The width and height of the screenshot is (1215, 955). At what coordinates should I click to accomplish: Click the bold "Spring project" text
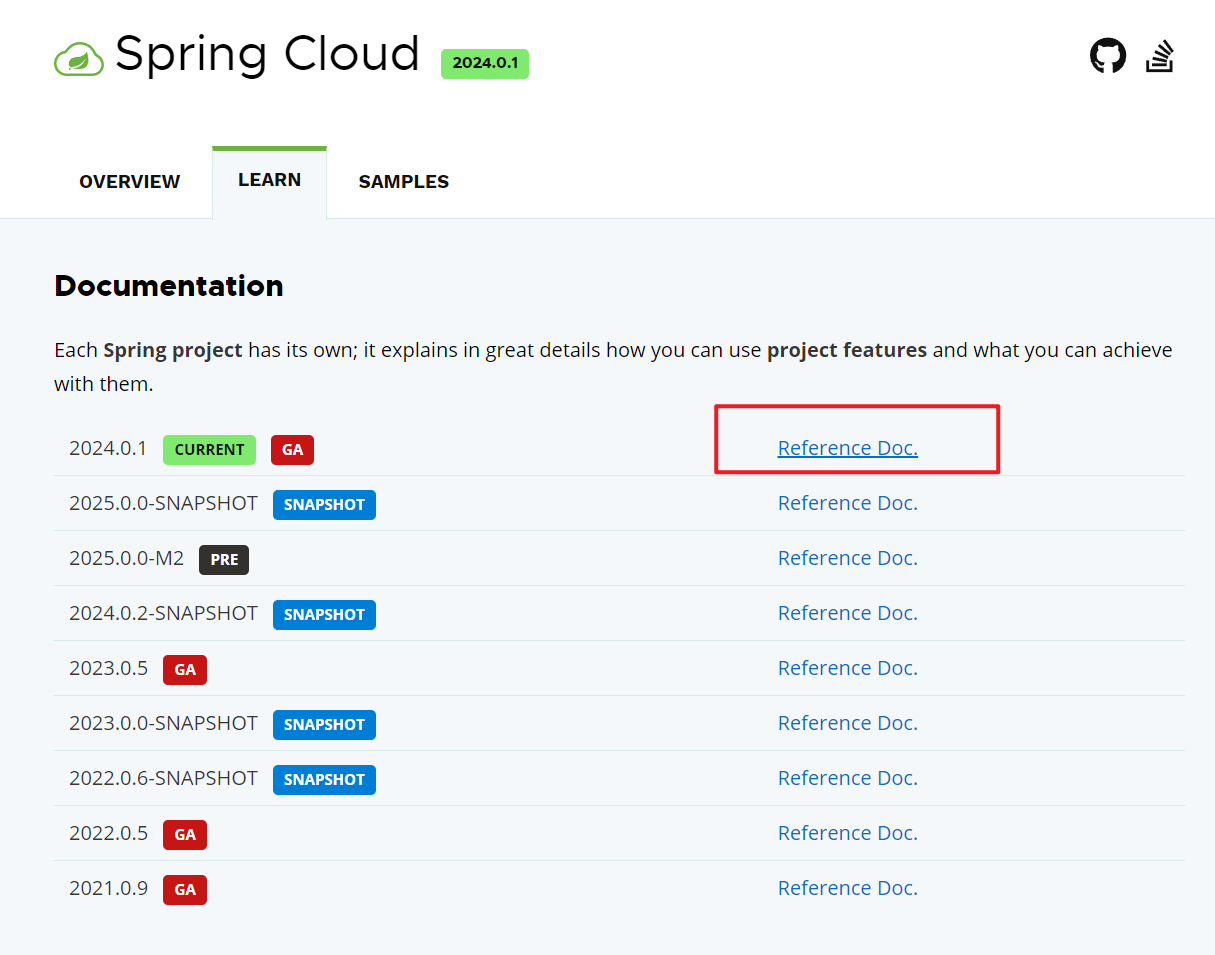pyautogui.click(x=173, y=351)
